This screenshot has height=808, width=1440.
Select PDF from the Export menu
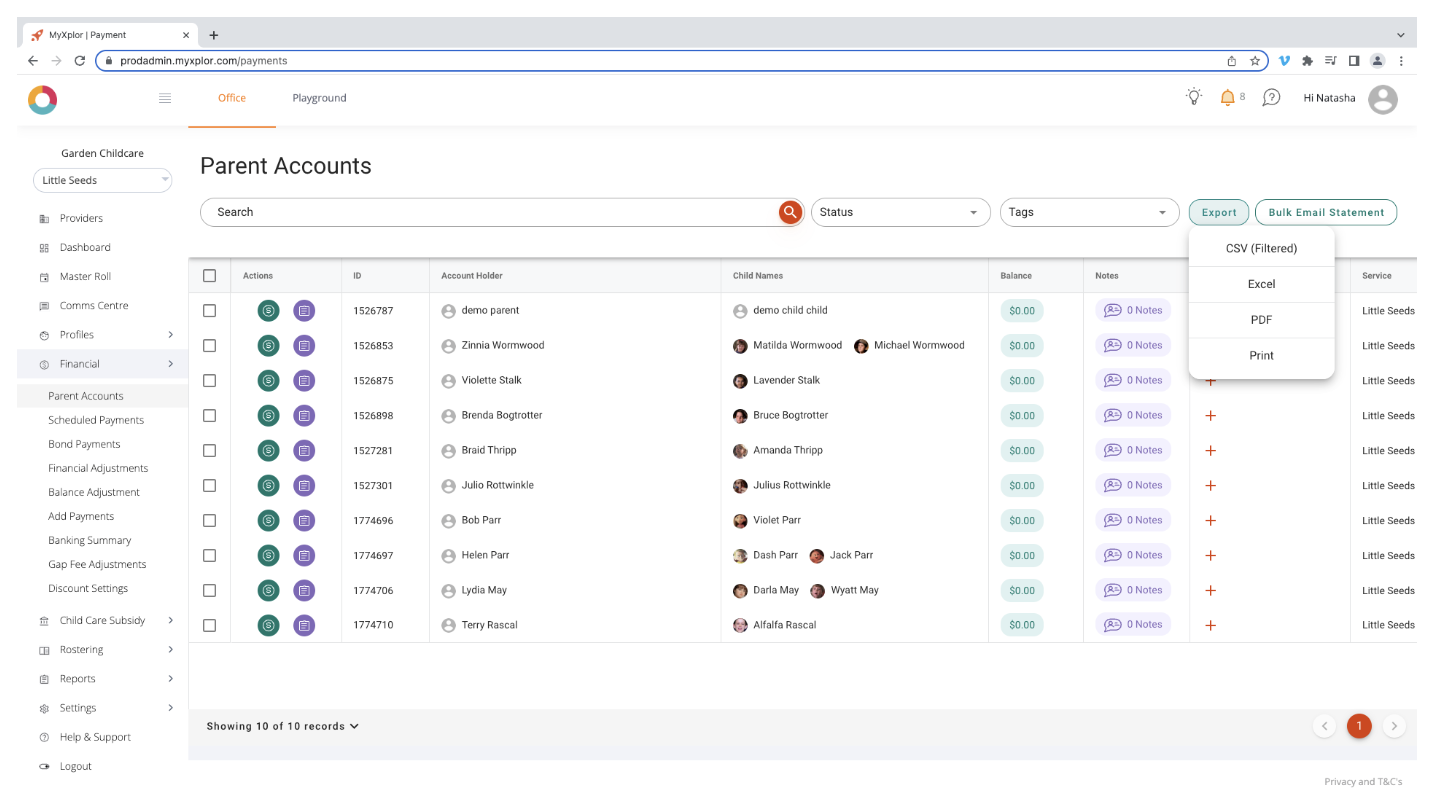coord(1261,319)
